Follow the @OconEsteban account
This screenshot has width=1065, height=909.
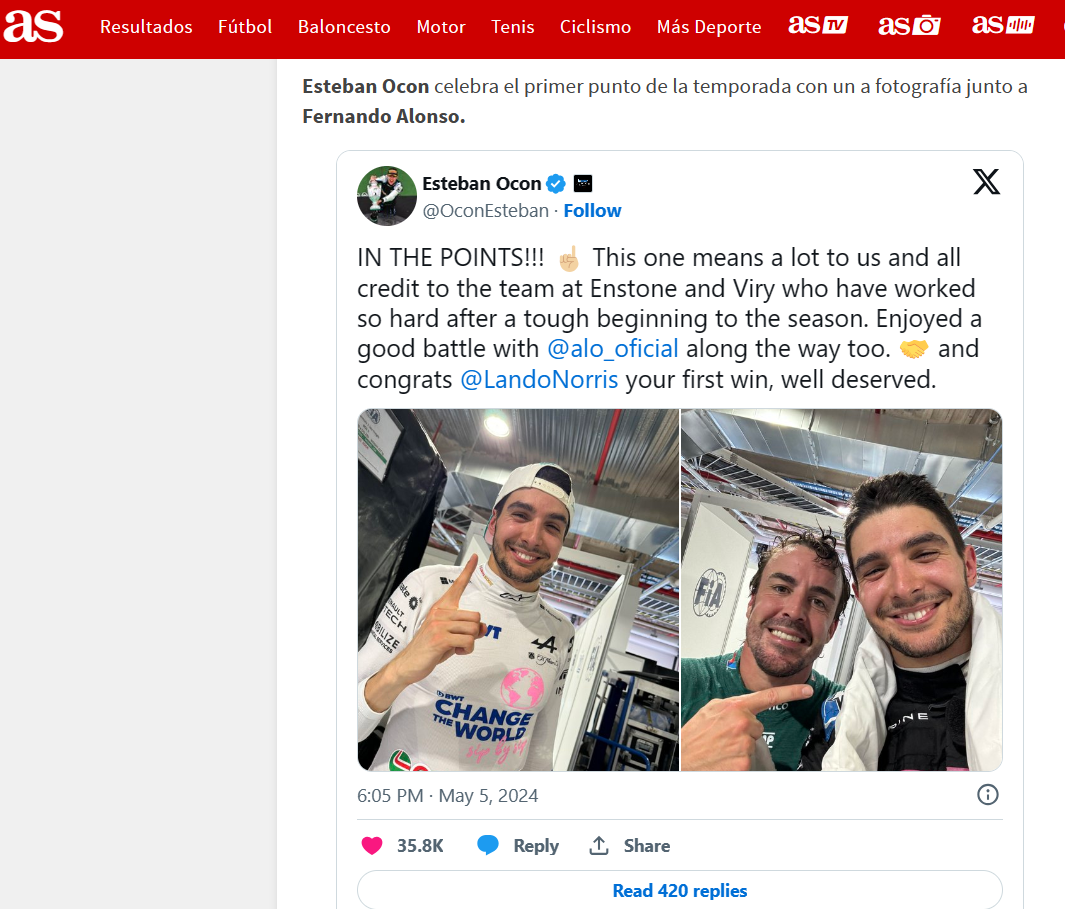592,211
